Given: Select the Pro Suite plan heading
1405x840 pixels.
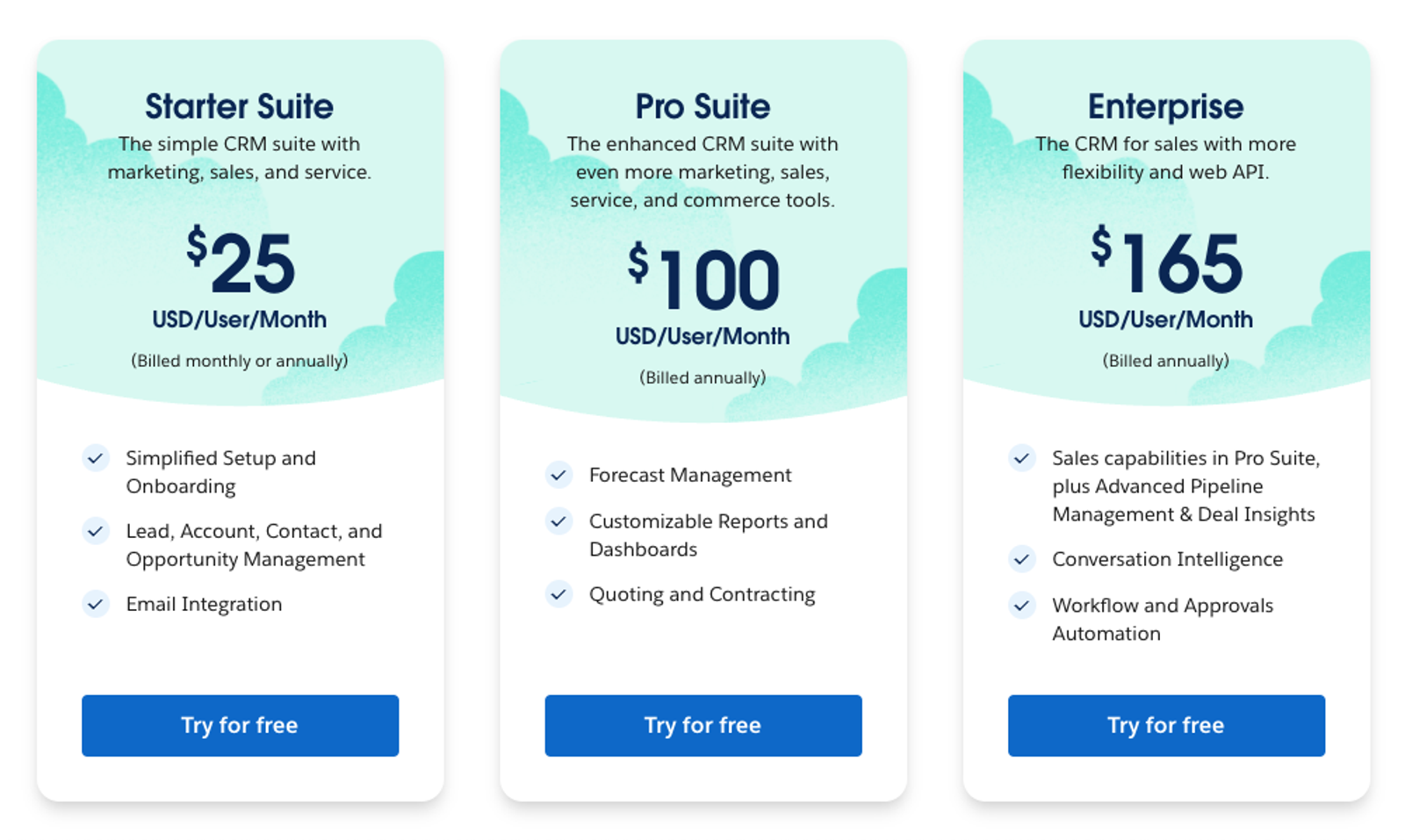Looking at the screenshot, I should pos(702,106).
